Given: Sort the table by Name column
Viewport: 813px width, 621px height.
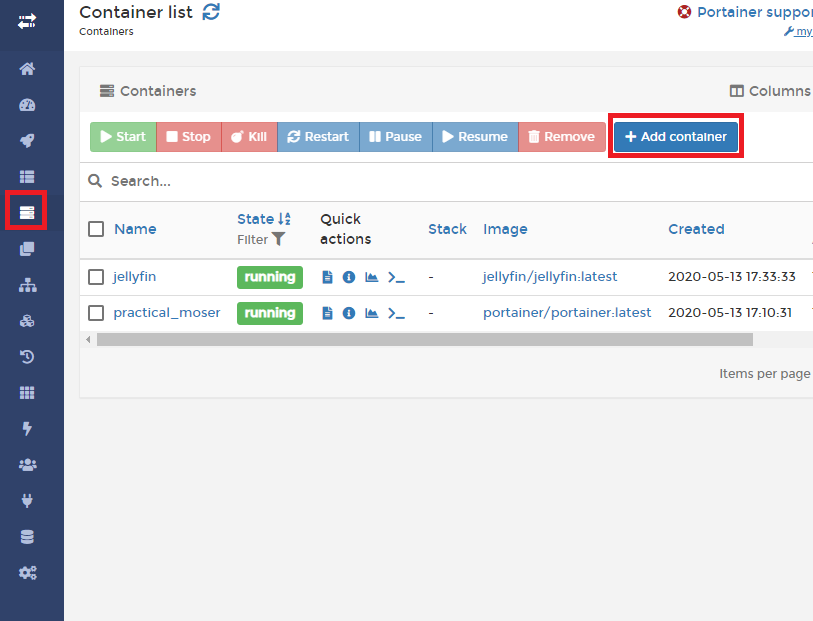Looking at the screenshot, I should coord(135,229).
